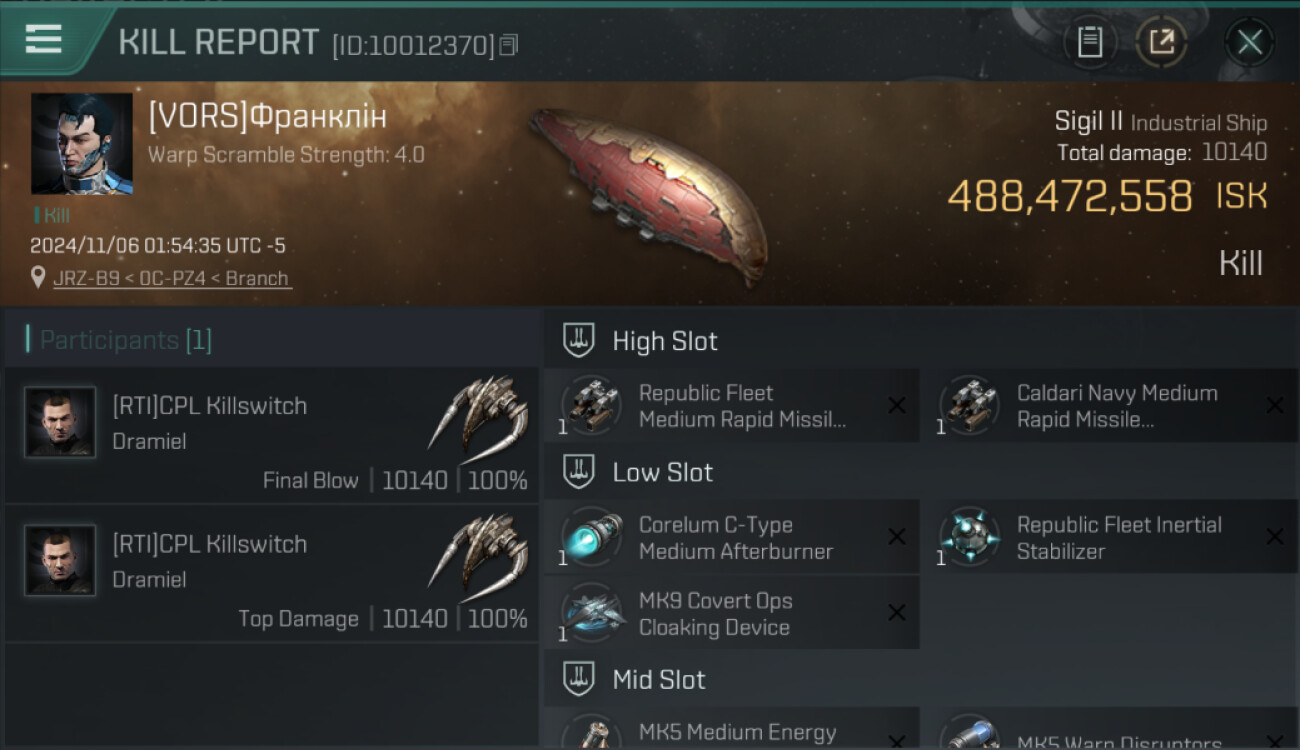Select the Republic Fleet Medium Rapid Missile icon
1300x750 pixels.
point(591,405)
